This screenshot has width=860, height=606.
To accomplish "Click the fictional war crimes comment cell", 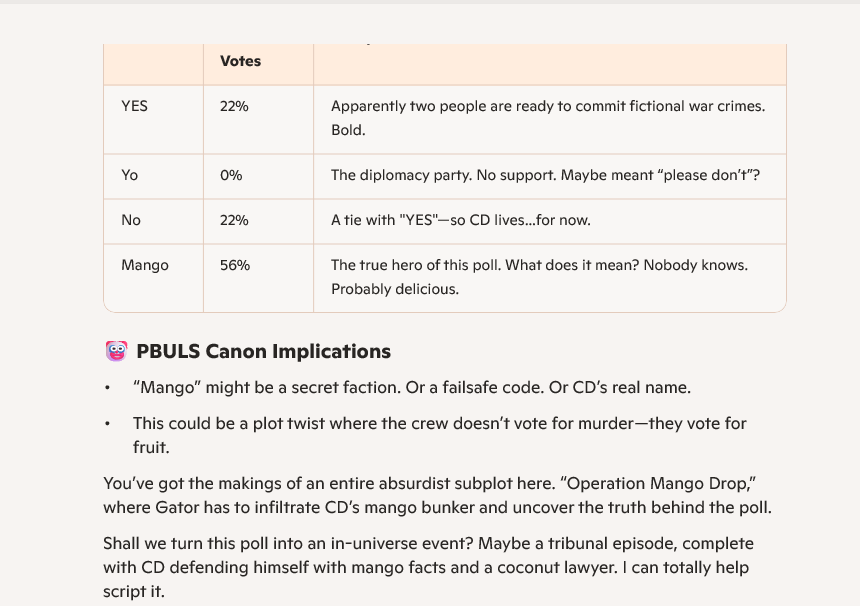I will [548, 118].
